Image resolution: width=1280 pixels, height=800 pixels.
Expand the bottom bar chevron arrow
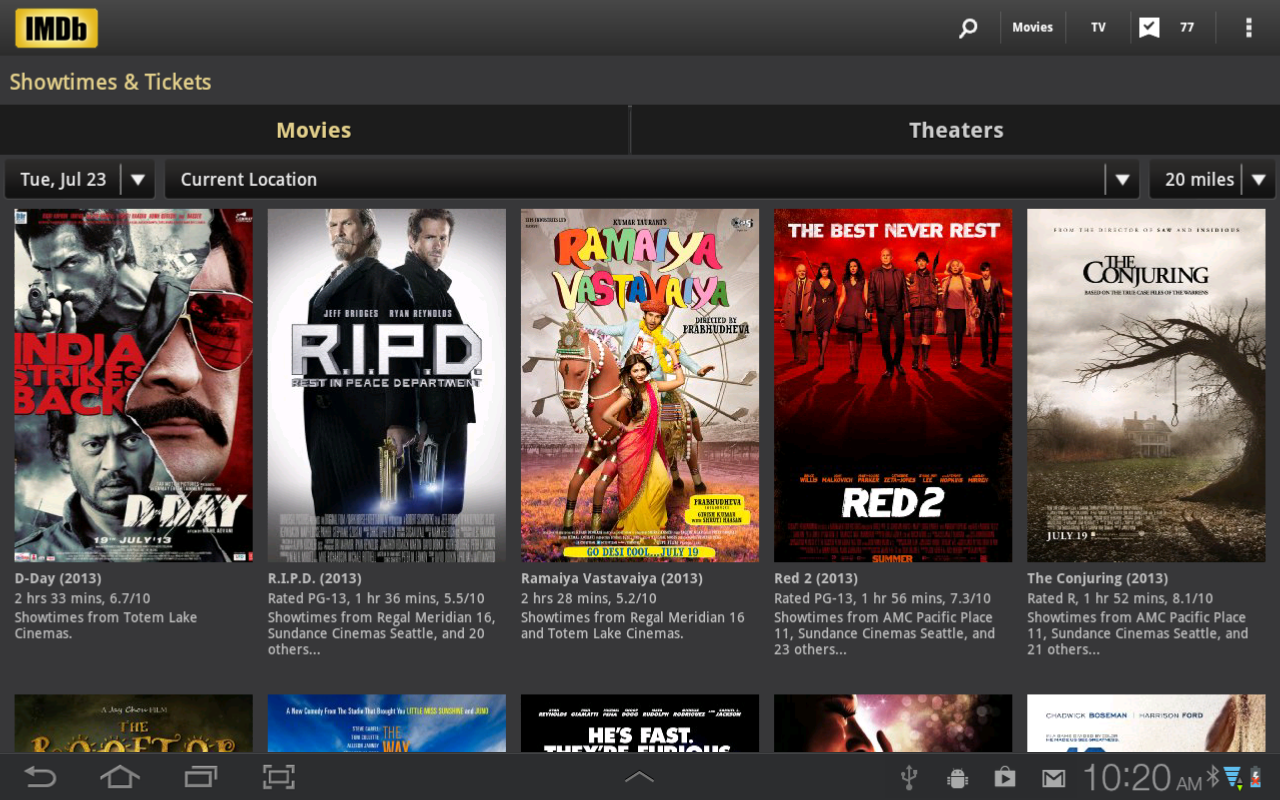click(x=639, y=776)
